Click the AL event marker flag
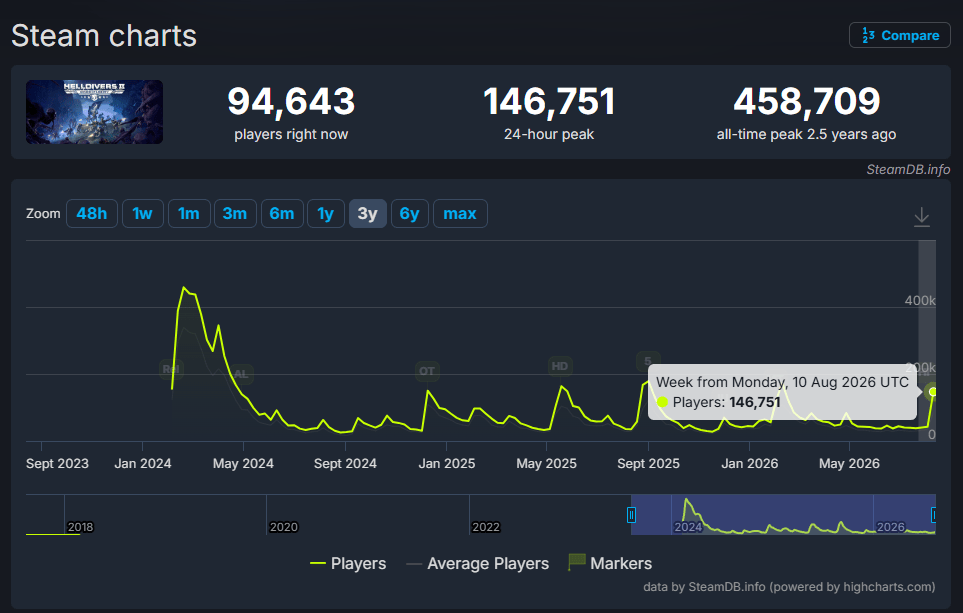Image resolution: width=963 pixels, height=613 pixels. point(241,374)
